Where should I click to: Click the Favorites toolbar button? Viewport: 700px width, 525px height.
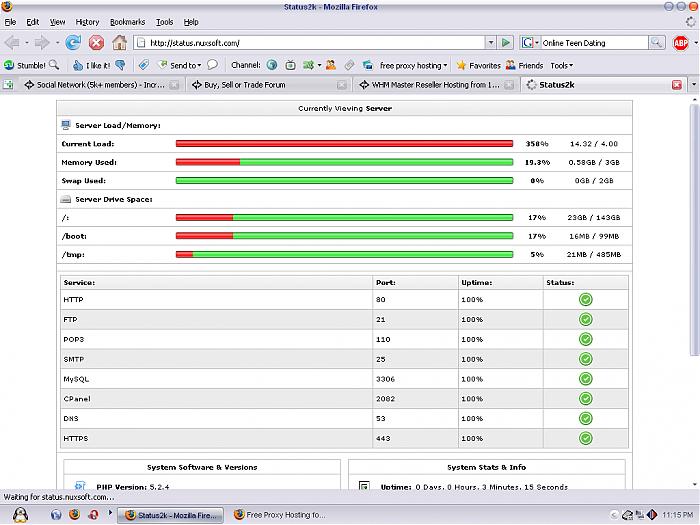(478, 65)
